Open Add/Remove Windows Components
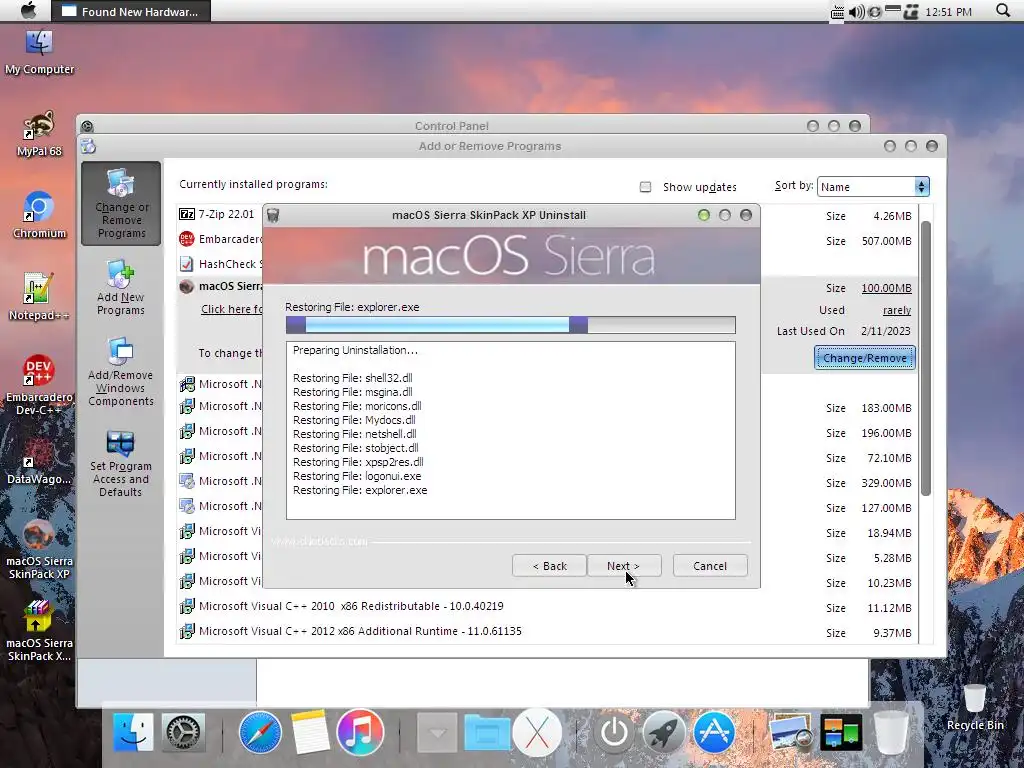Screen dimensions: 1024x768 [x=121, y=372]
